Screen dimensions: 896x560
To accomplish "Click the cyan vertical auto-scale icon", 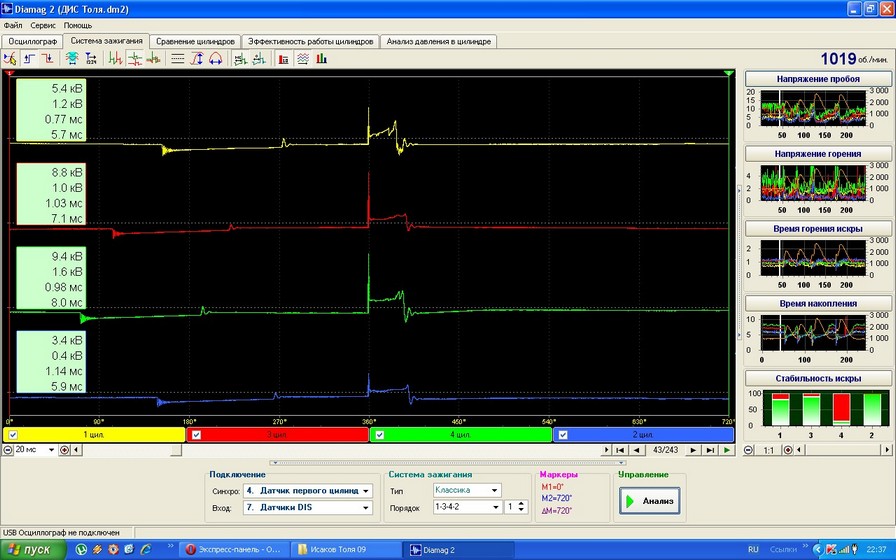I will pyautogui.click(x=72, y=58).
